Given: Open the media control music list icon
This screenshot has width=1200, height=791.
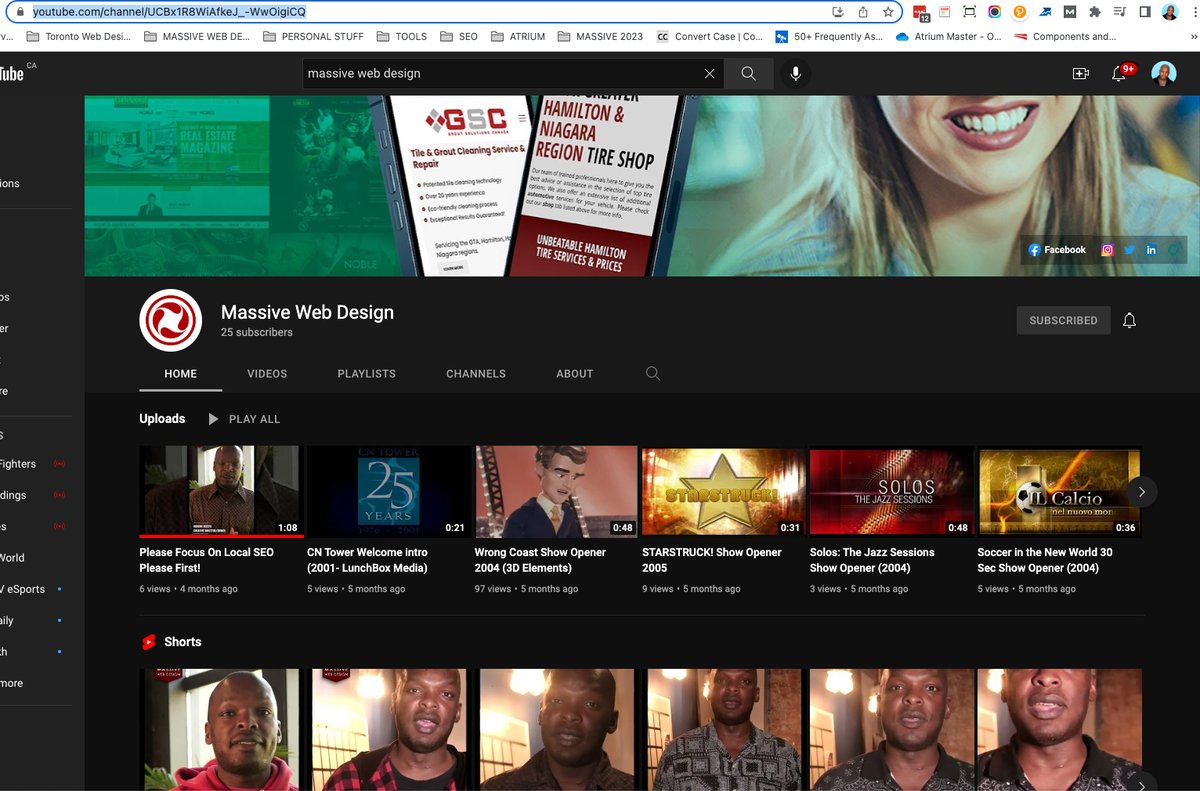Looking at the screenshot, I should pos(1120,12).
